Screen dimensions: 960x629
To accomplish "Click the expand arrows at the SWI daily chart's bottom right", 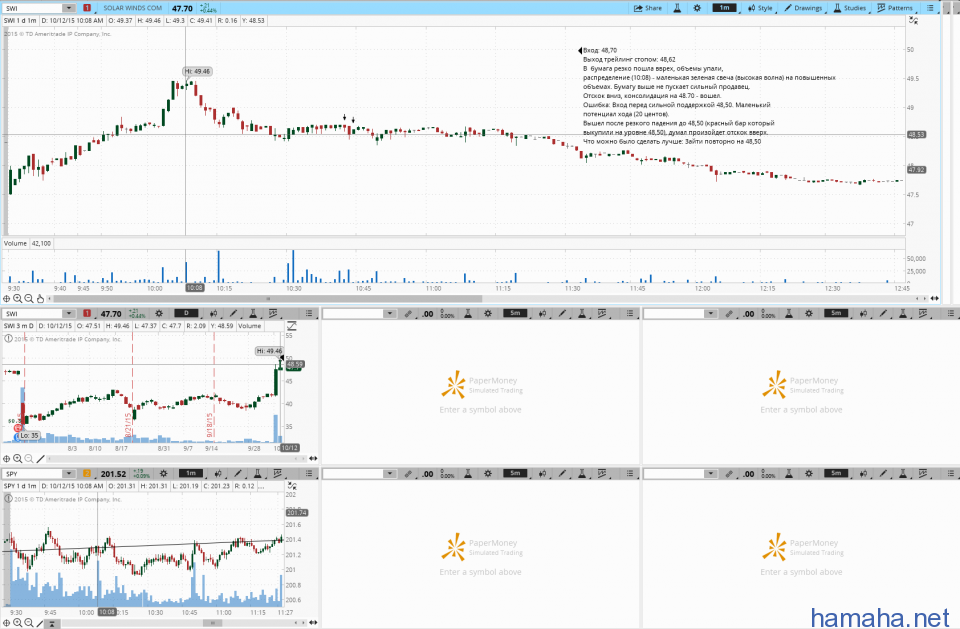I will 313,459.
